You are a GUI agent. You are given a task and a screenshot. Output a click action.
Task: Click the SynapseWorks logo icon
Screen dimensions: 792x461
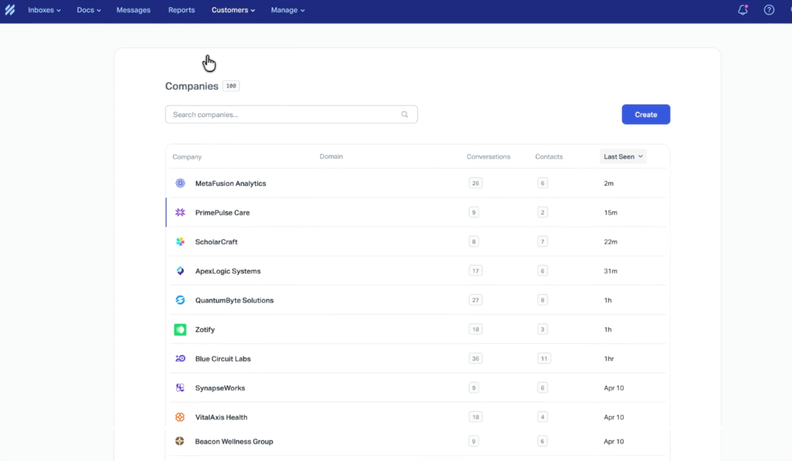click(x=180, y=388)
